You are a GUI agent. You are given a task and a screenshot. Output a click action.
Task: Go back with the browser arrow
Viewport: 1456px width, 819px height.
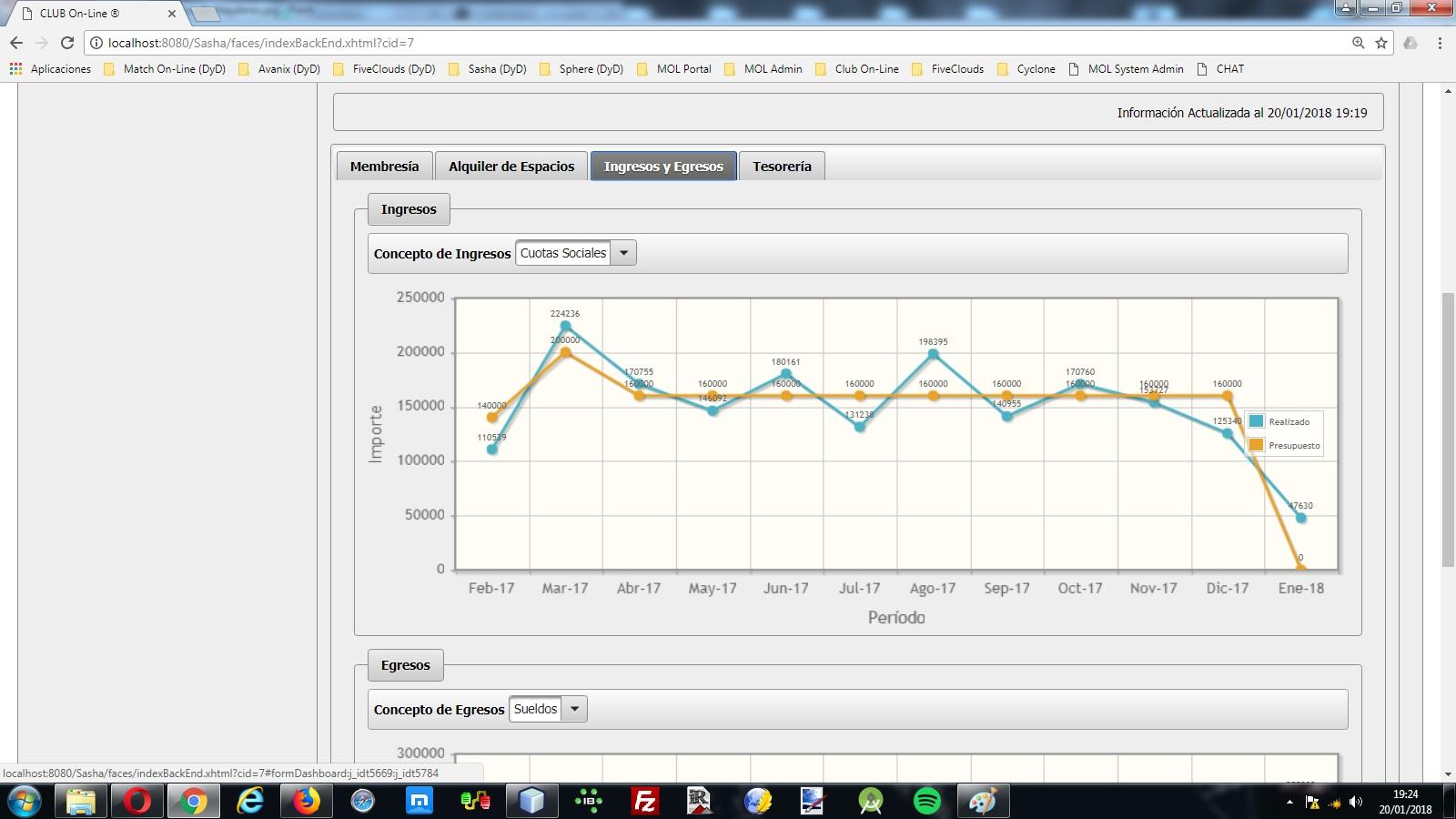(x=16, y=43)
